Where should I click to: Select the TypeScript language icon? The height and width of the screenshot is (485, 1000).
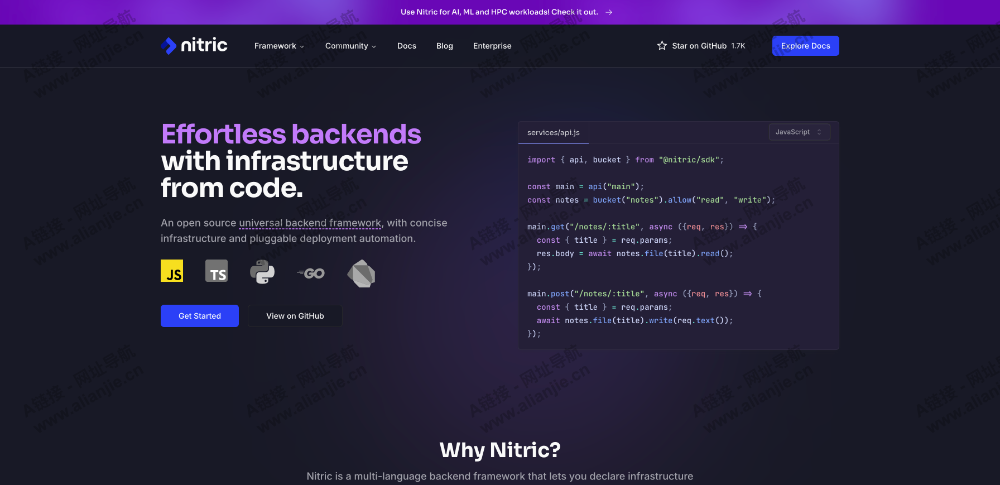coord(217,271)
